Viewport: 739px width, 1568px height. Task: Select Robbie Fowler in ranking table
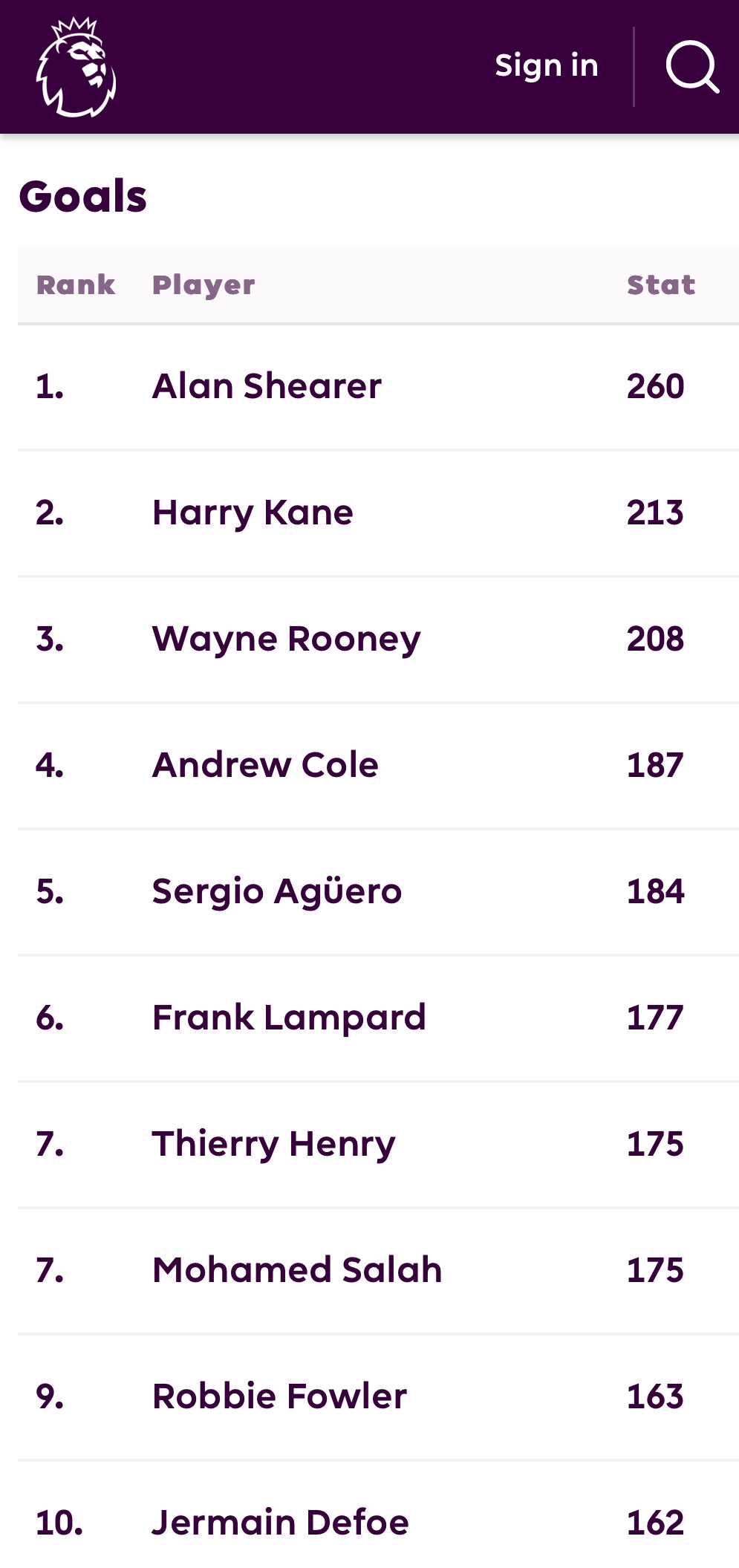279,1396
